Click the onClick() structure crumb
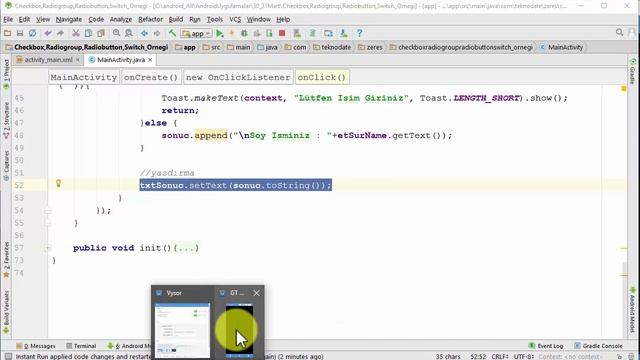Screen dimensions: 640x360 [x=321, y=77]
